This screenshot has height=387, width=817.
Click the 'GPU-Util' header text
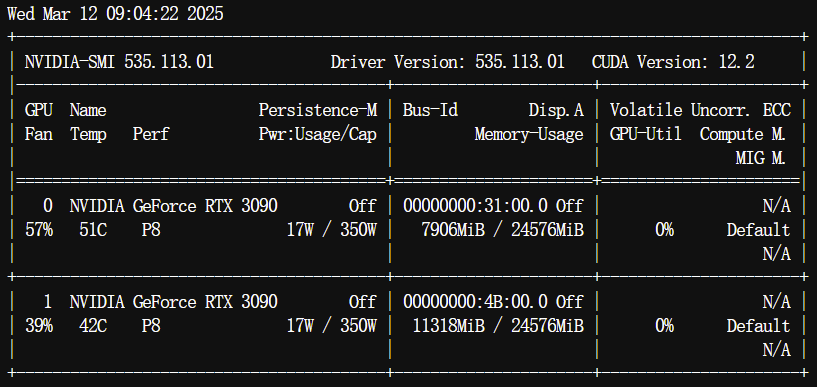[x=646, y=134]
